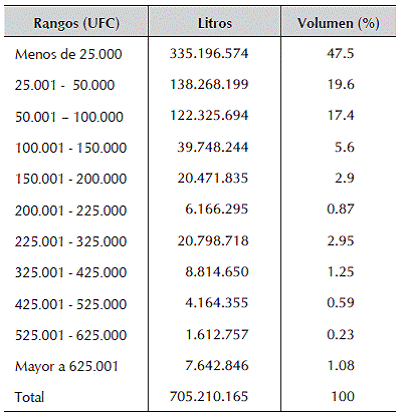407x419 pixels.
Task: Select the Total litros 705.210.165 cell
Action: (209, 396)
